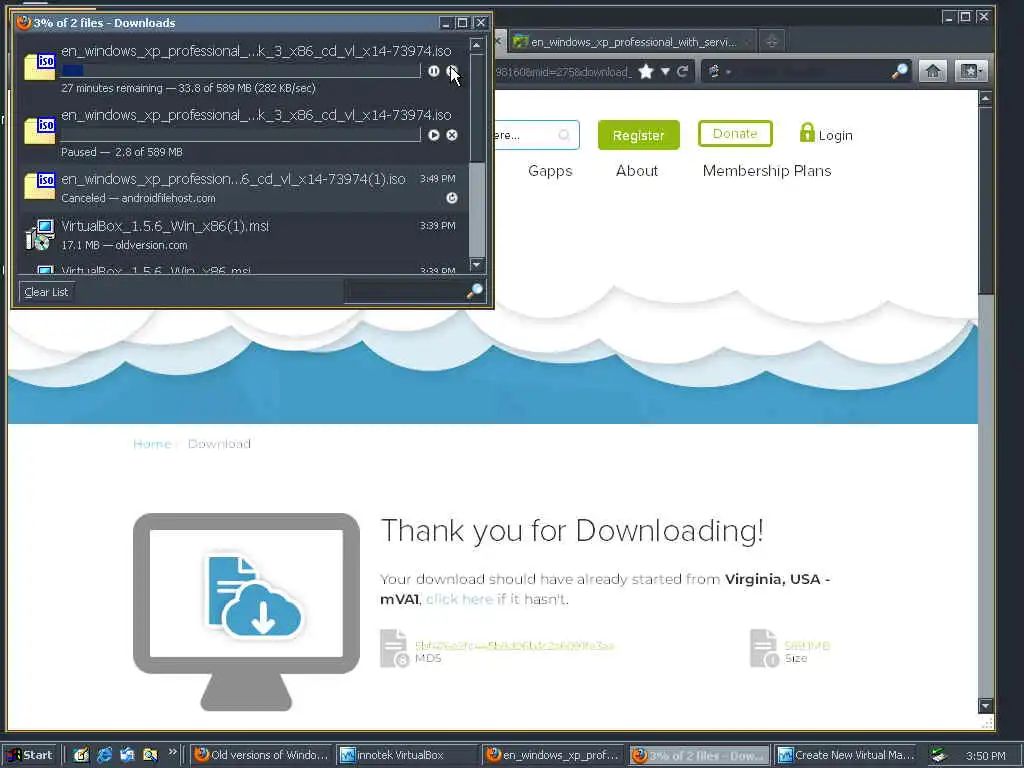
Task: Select the en_windows_xp_professional_with_servi... browser tab
Action: pos(632,42)
